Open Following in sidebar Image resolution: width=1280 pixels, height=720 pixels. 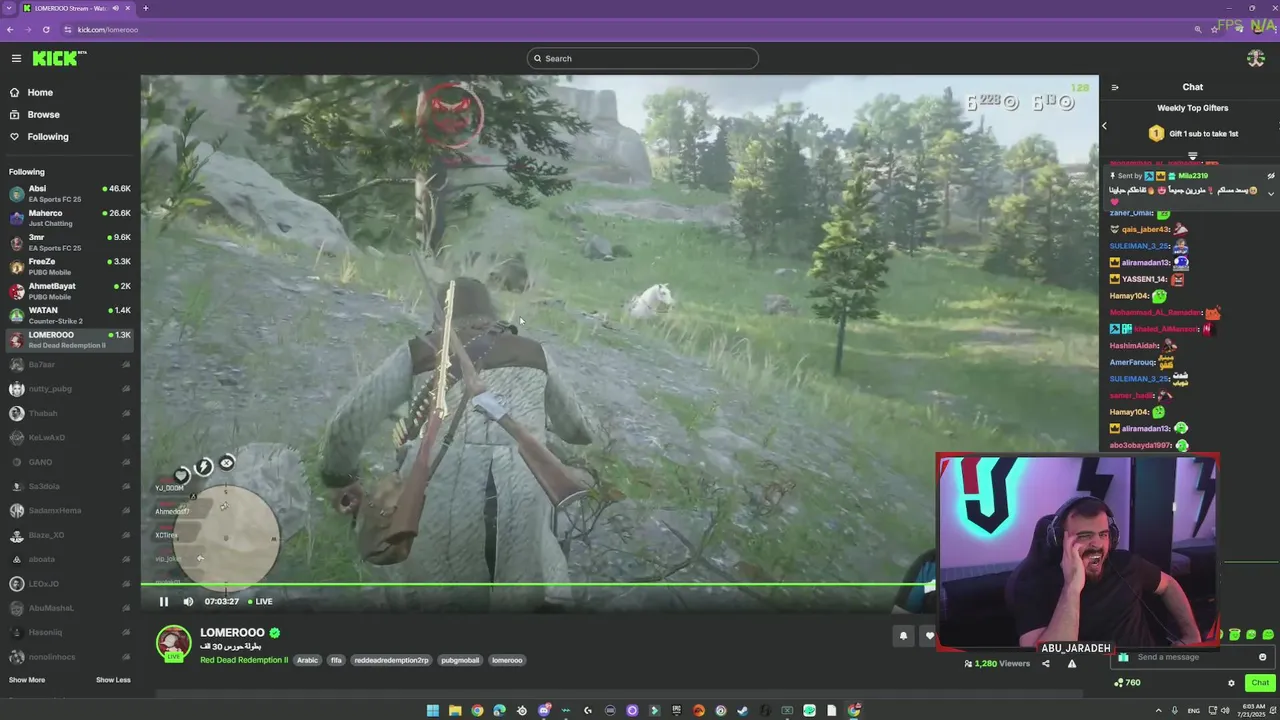point(48,136)
